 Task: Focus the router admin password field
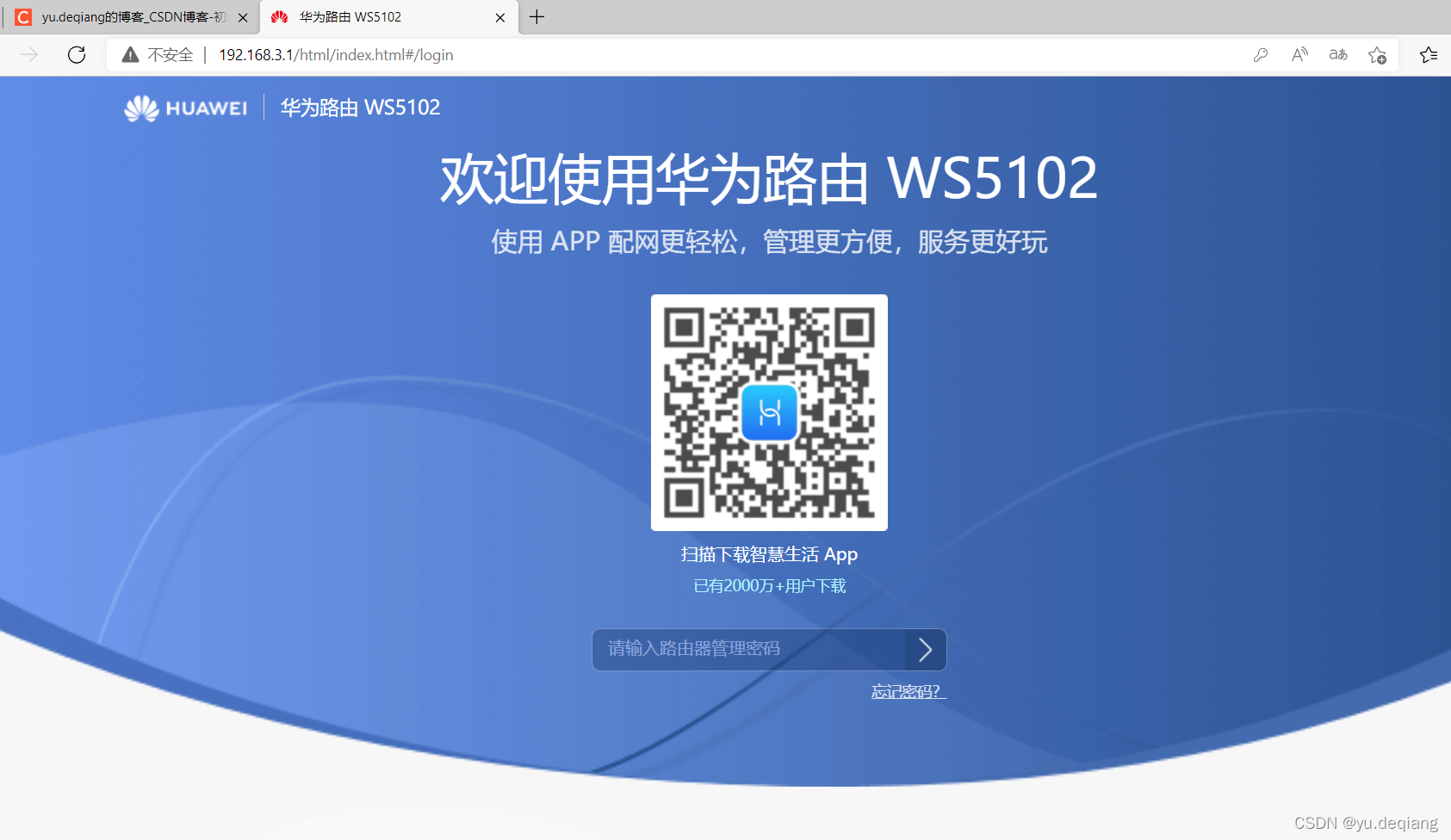pos(748,649)
